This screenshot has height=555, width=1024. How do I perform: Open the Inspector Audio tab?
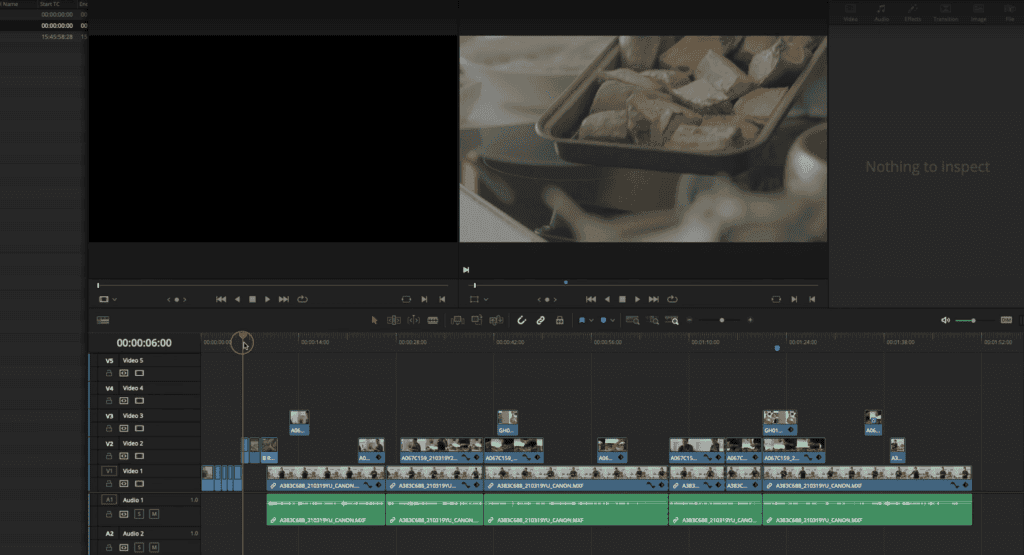click(x=882, y=12)
